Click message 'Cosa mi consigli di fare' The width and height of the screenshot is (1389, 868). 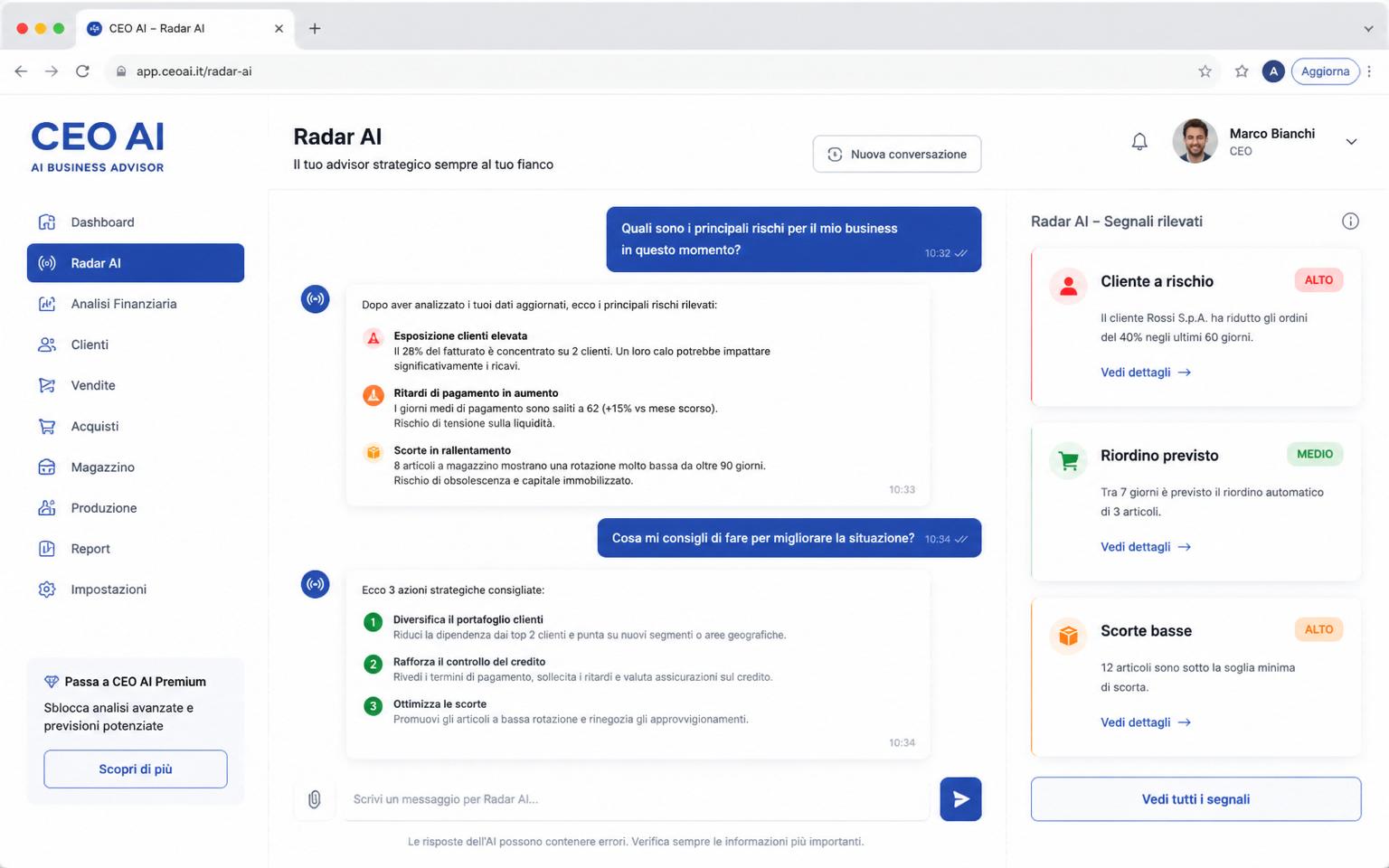click(x=789, y=538)
